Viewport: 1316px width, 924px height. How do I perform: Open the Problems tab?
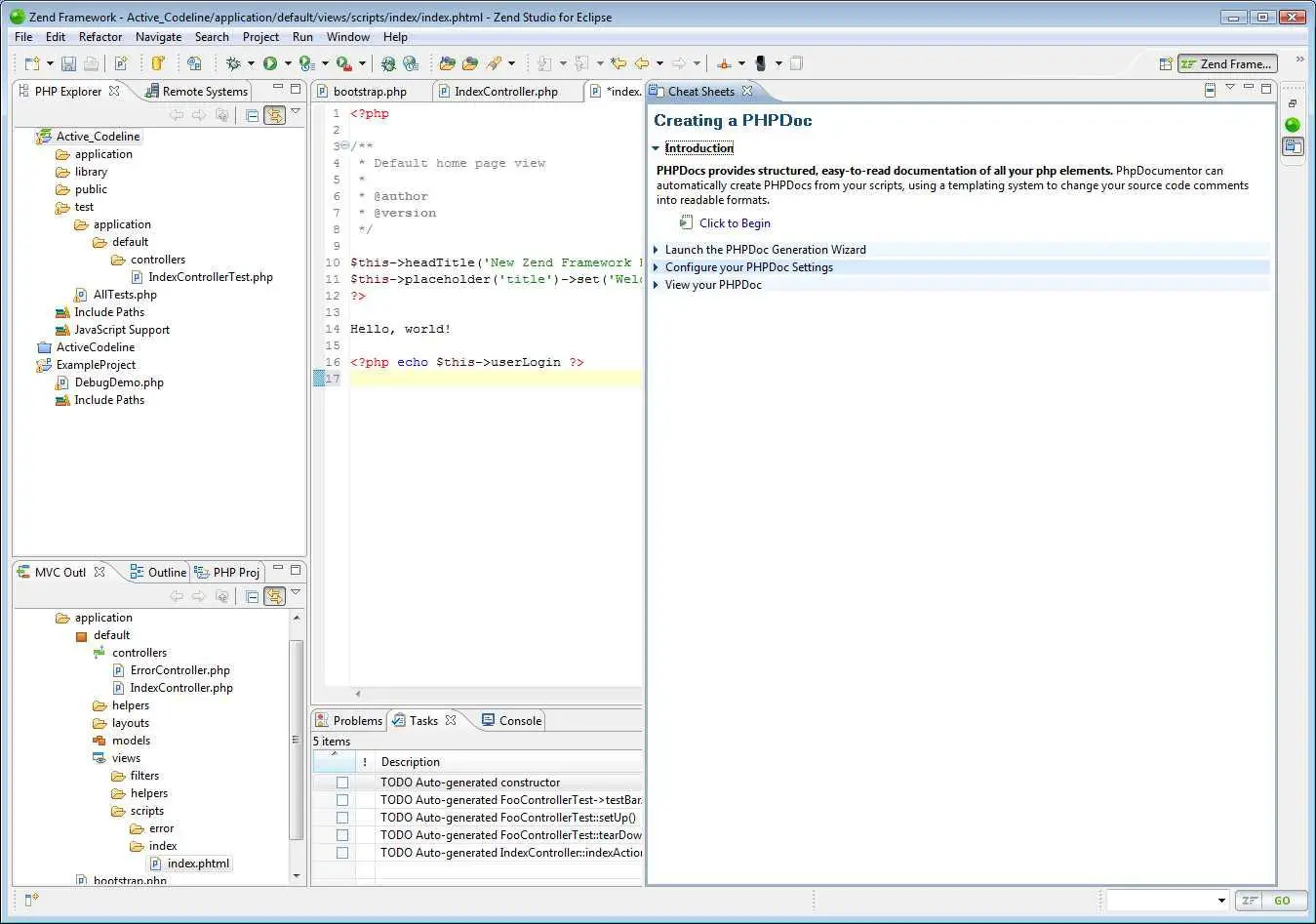click(349, 721)
